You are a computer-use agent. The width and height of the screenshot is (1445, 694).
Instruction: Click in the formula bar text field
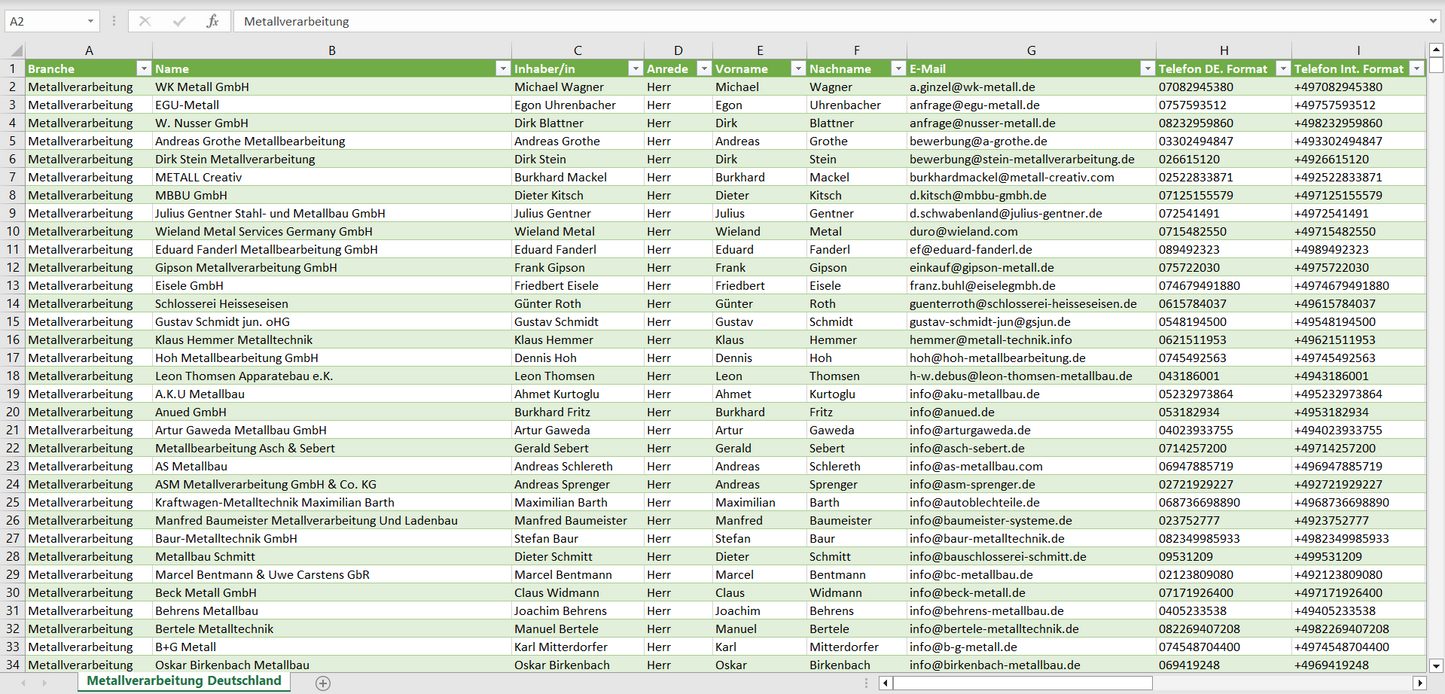click(x=800, y=21)
